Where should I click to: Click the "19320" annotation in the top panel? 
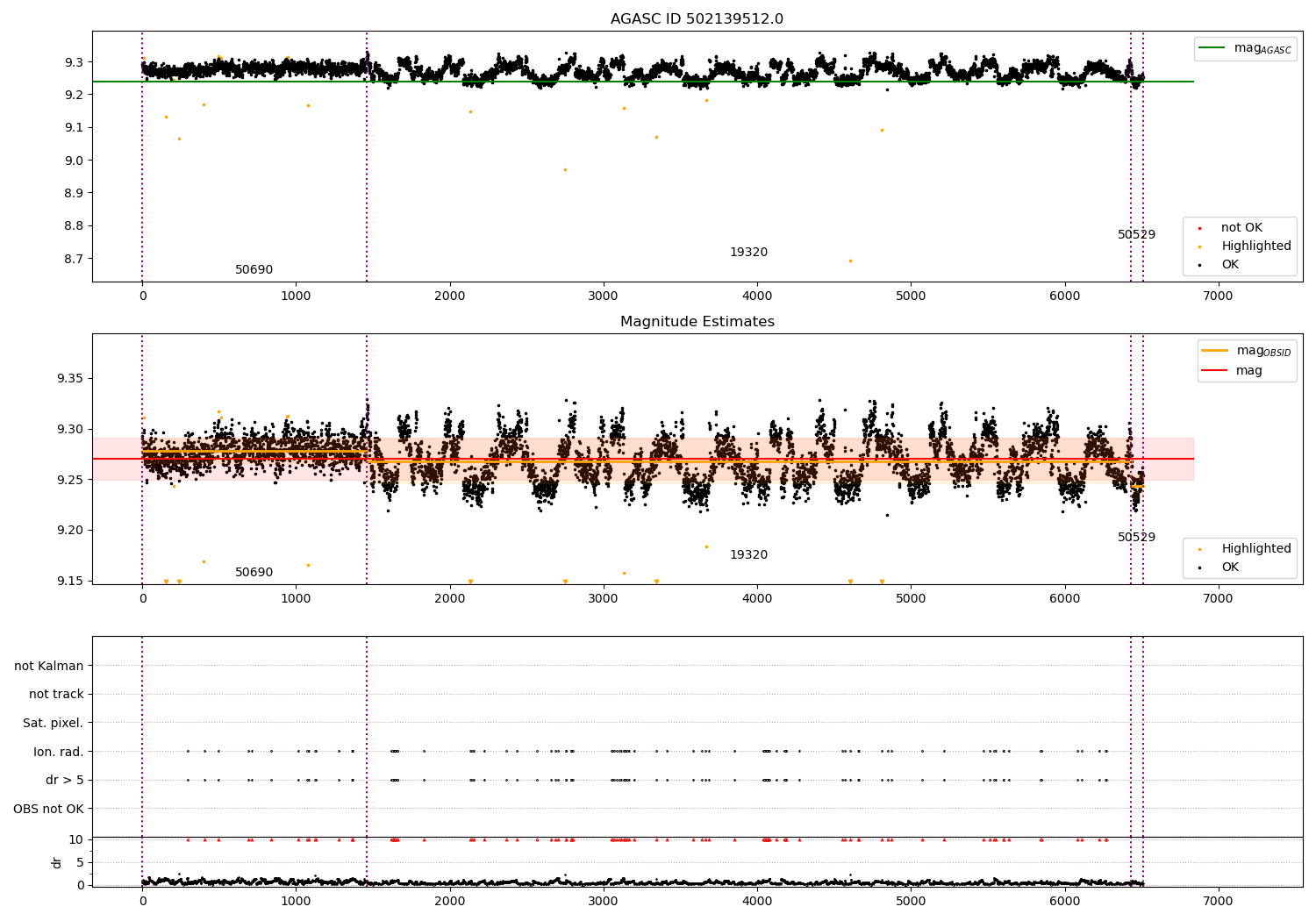748,253
